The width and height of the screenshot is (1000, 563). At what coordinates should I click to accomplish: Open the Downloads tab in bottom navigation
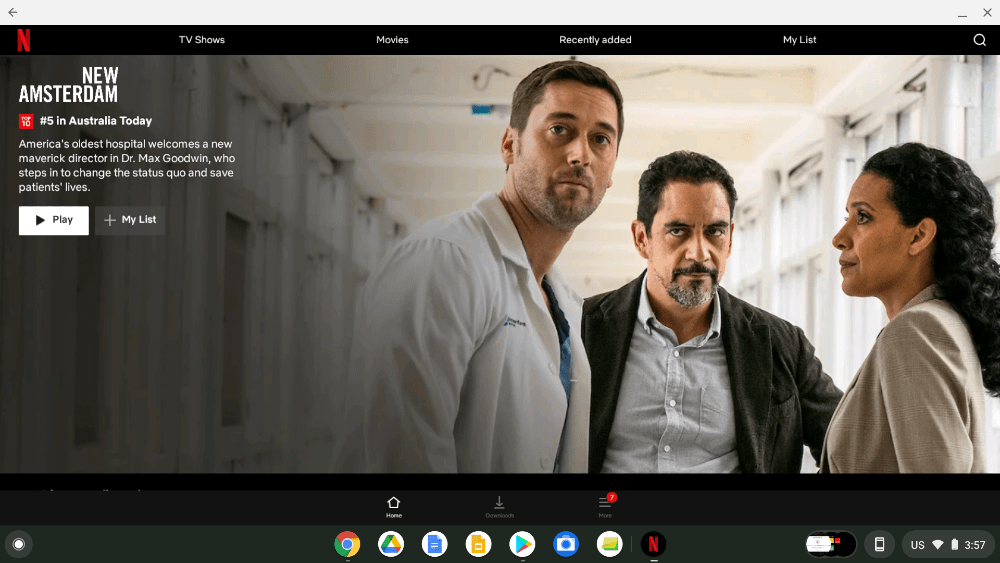(x=499, y=508)
